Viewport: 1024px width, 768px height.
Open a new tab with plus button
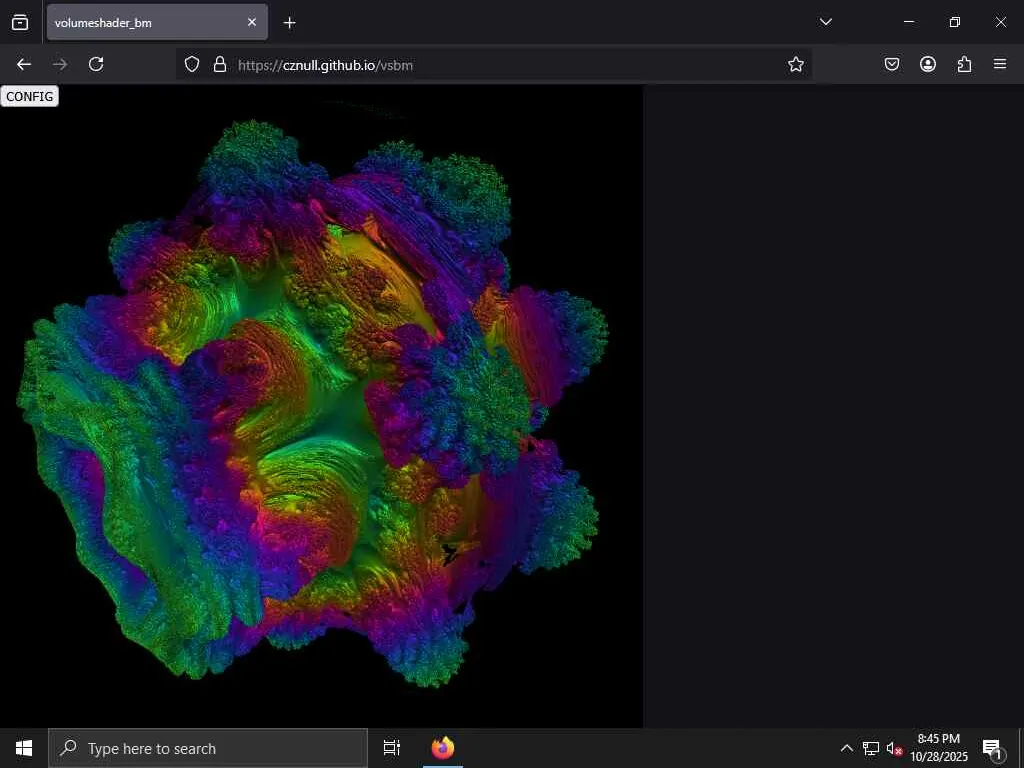coord(289,23)
